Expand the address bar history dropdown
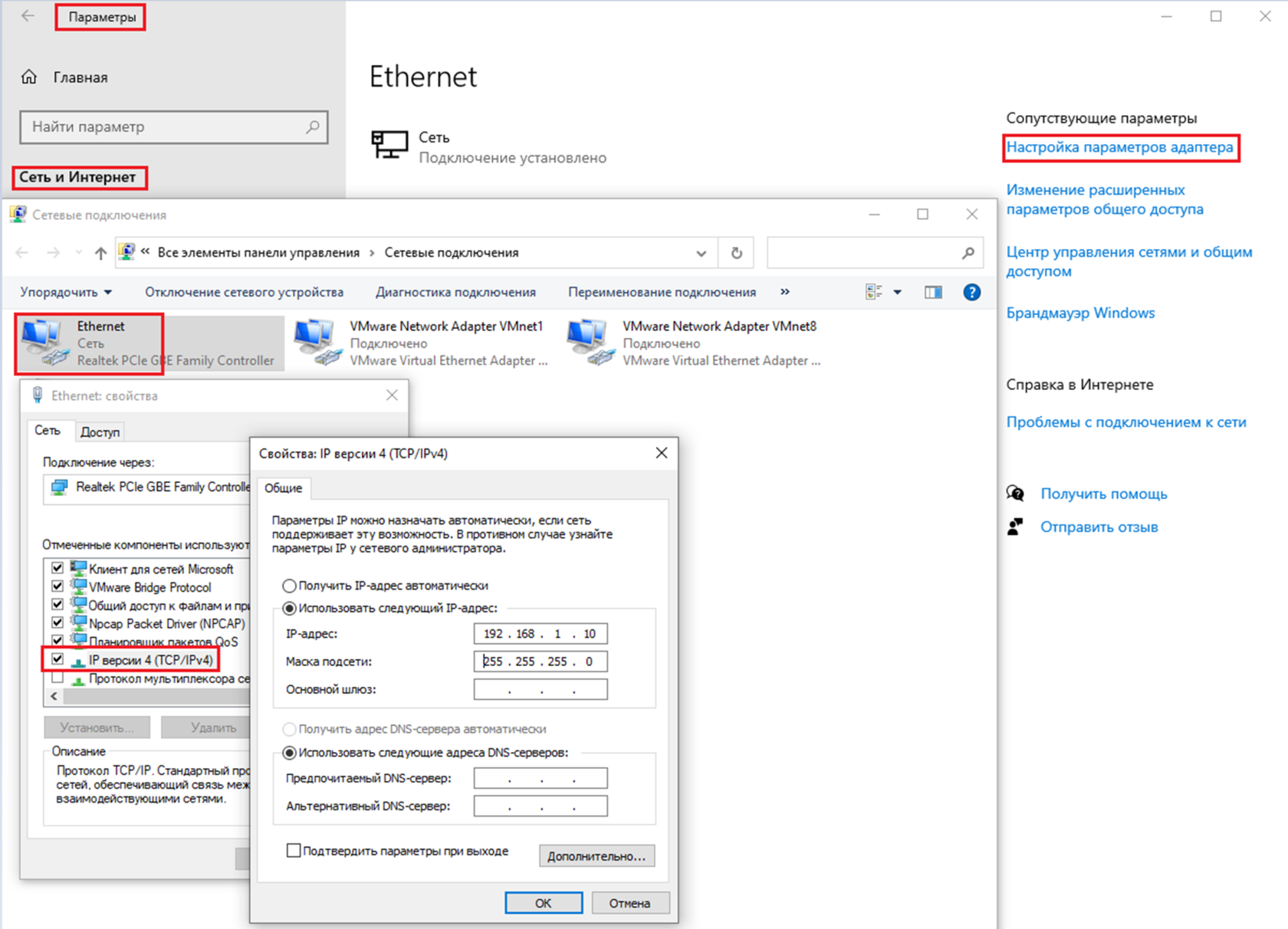Viewport: 1288px width, 929px height. 701,253
